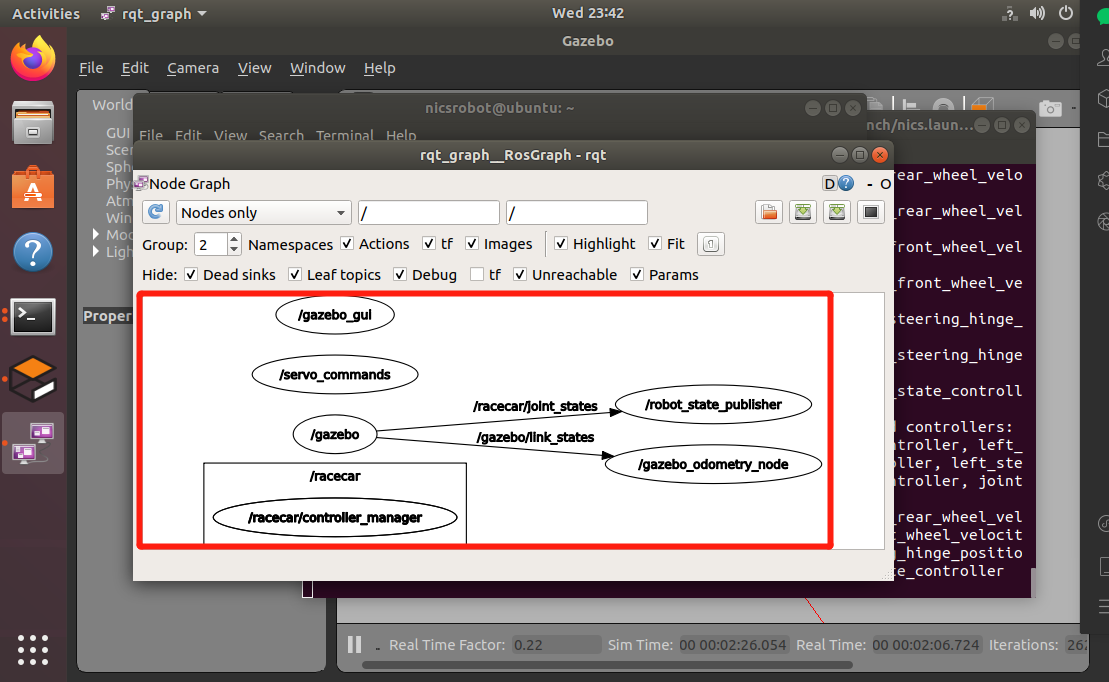Viewport: 1109px width, 682px height.
Task: Open Files manager in the dock
Action: coord(33,123)
